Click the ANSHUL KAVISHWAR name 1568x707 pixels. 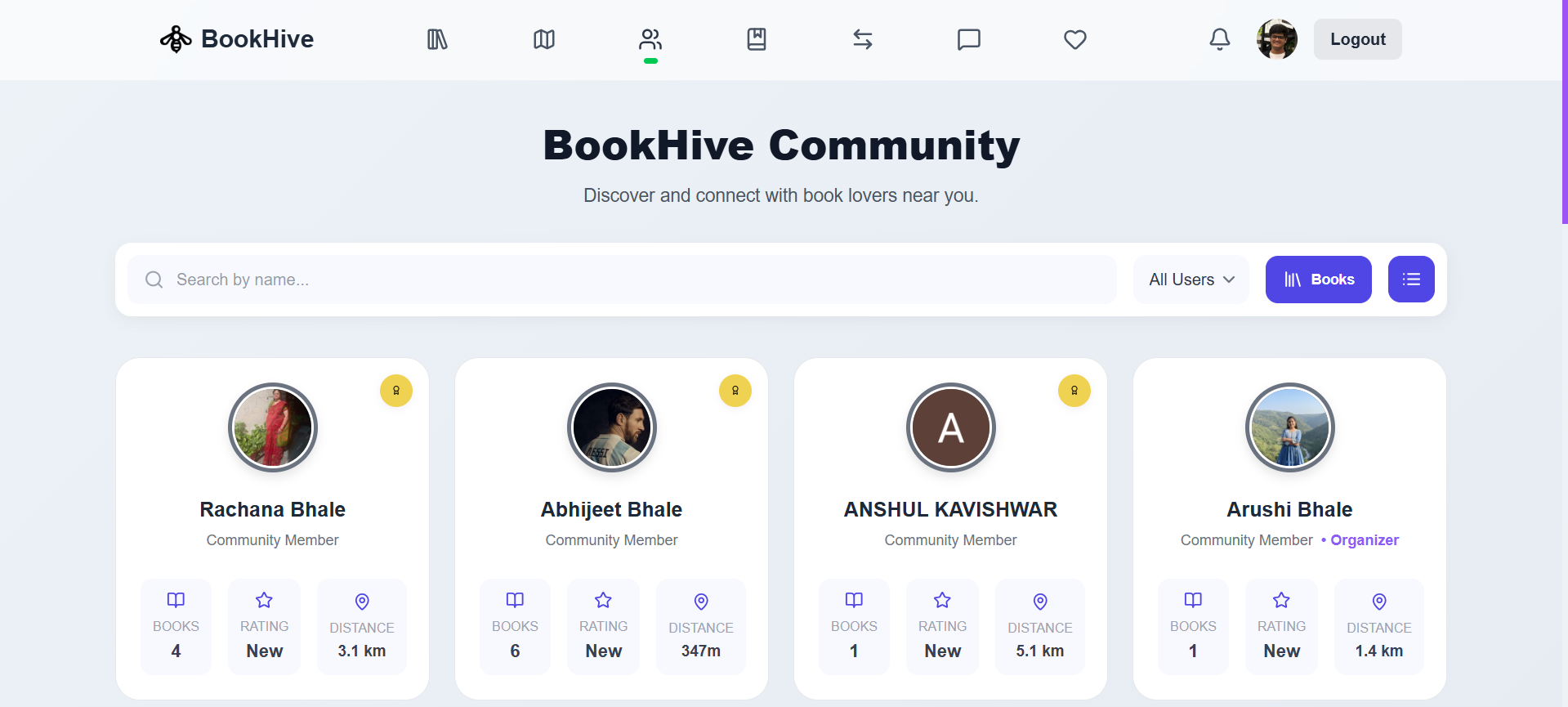click(x=951, y=509)
